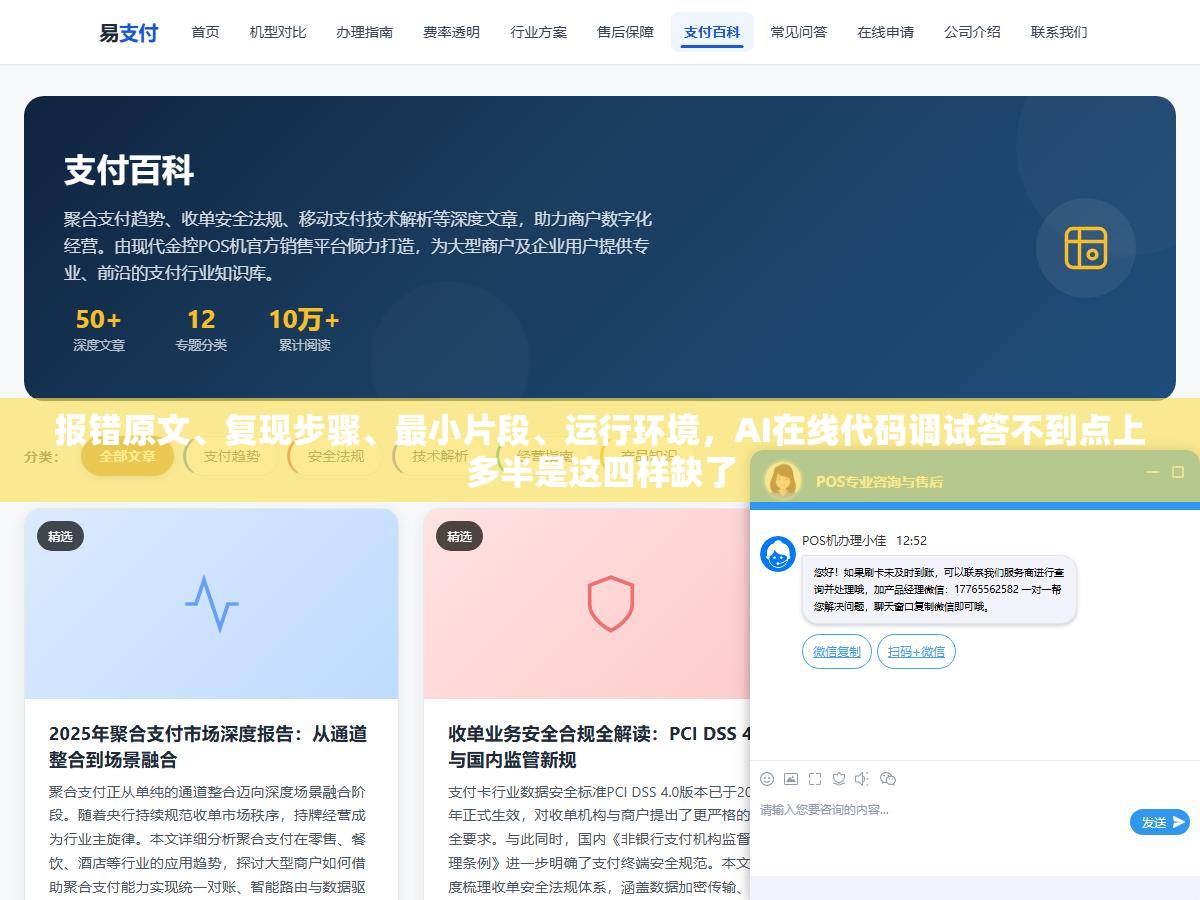Click the 微信复制 button
The image size is (1200, 900).
[837, 652]
